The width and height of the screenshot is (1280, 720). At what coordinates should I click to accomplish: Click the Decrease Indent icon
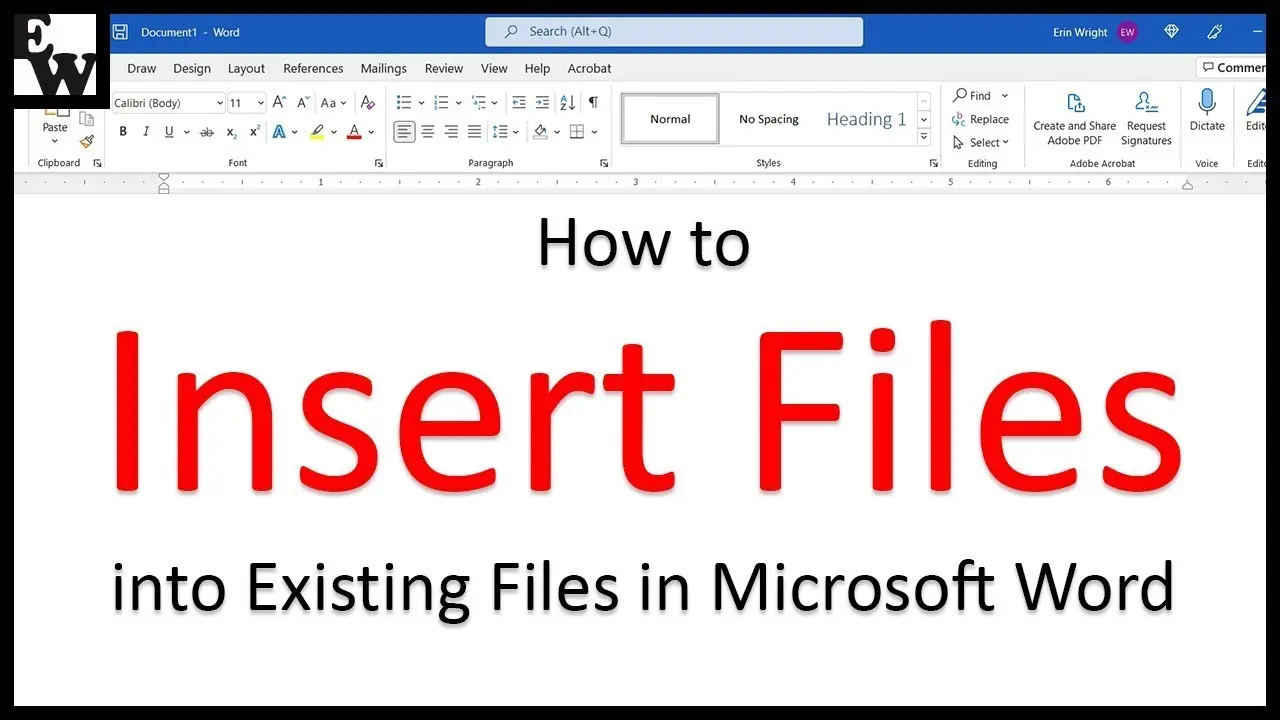[x=518, y=102]
